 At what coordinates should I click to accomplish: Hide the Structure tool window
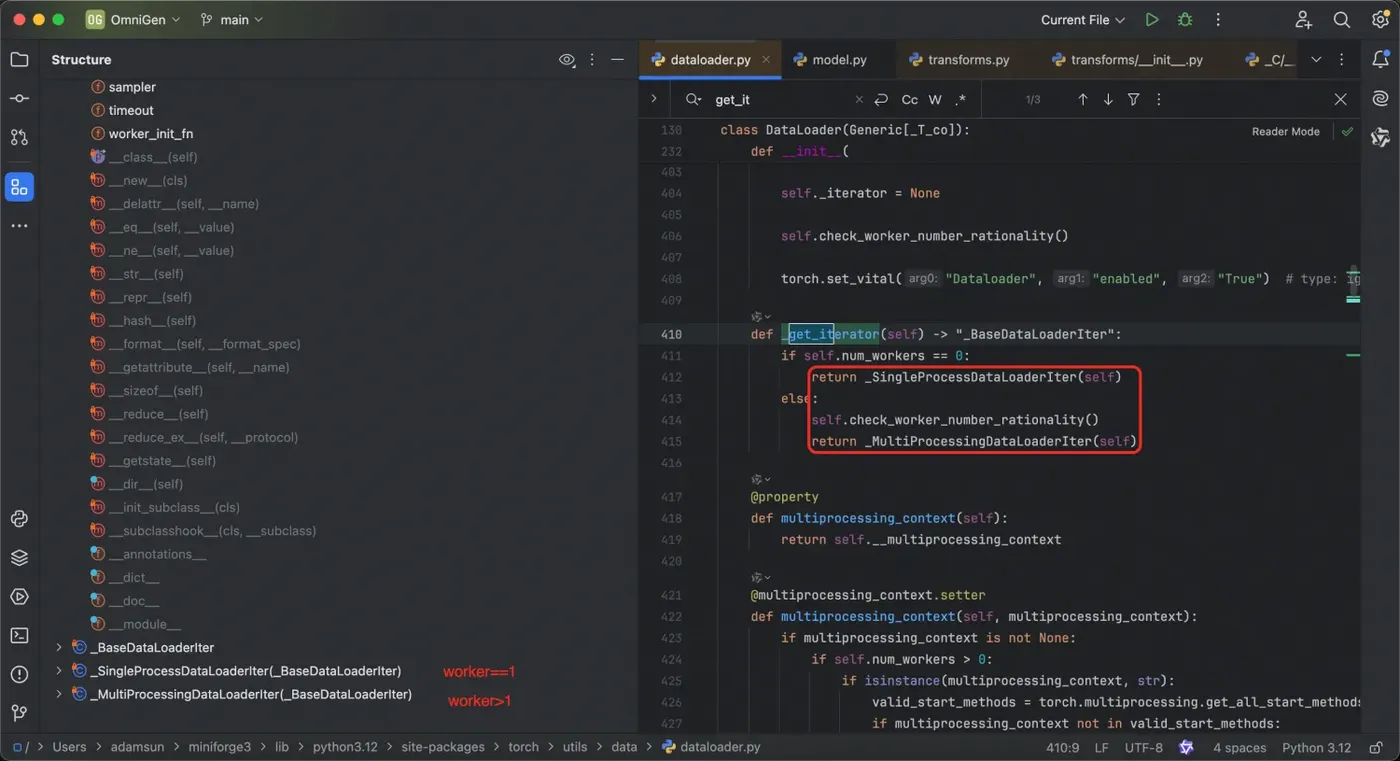pyautogui.click(x=618, y=60)
